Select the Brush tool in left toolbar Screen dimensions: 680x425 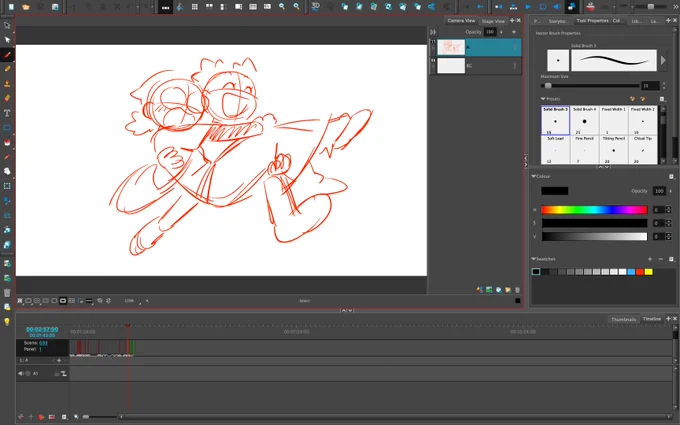tap(7, 55)
